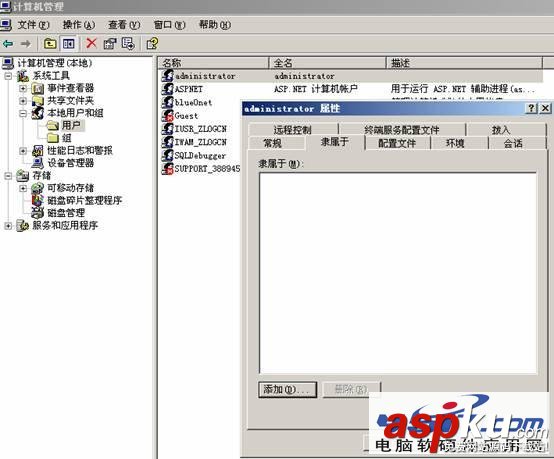Click inside the 隶属于 list box
Viewport: 554px width, 459px height.
tap(398, 273)
